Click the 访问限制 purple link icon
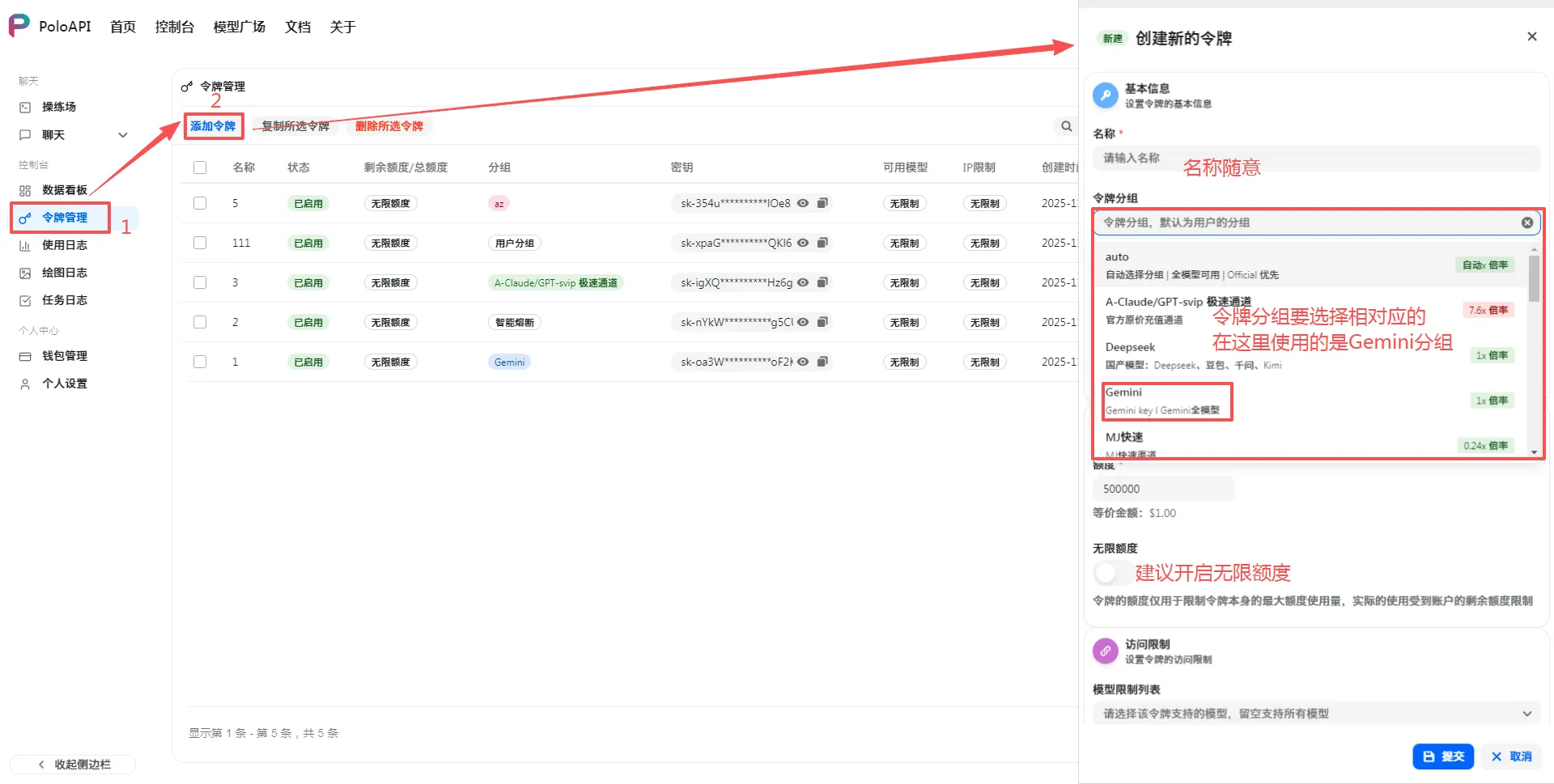1554x784 pixels. tap(1106, 651)
